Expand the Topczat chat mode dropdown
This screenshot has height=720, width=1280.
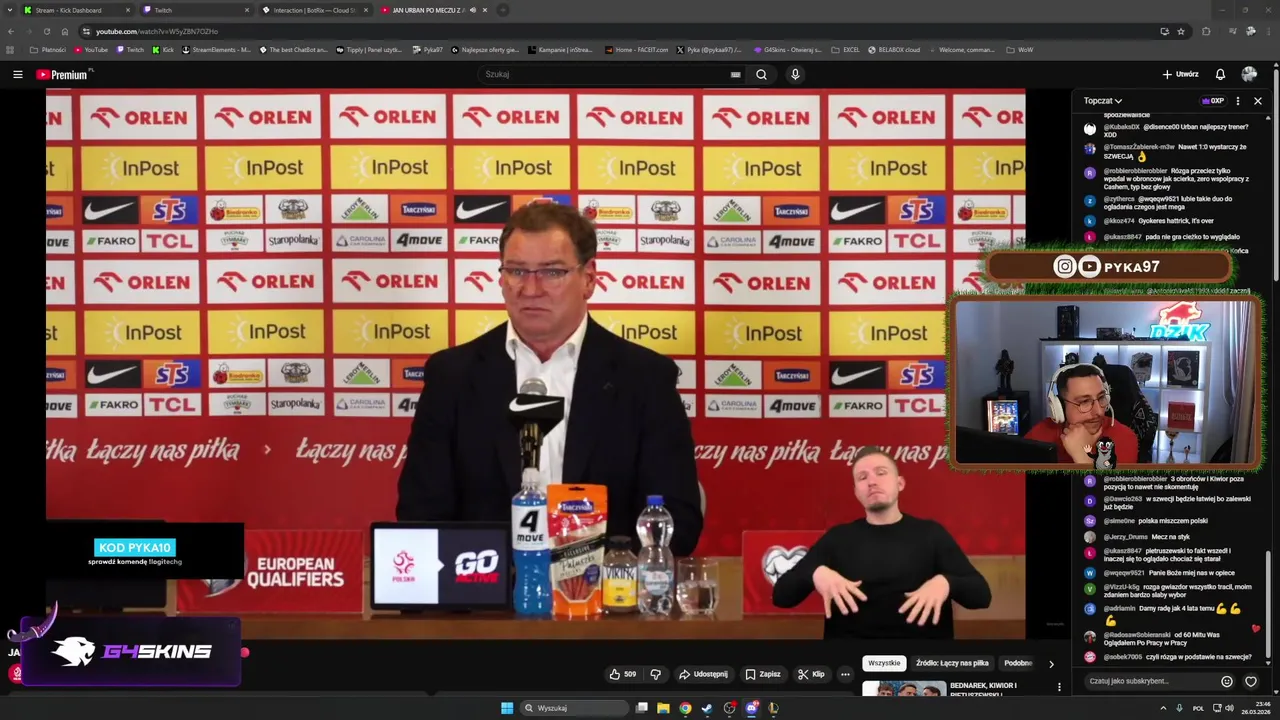coord(1103,101)
